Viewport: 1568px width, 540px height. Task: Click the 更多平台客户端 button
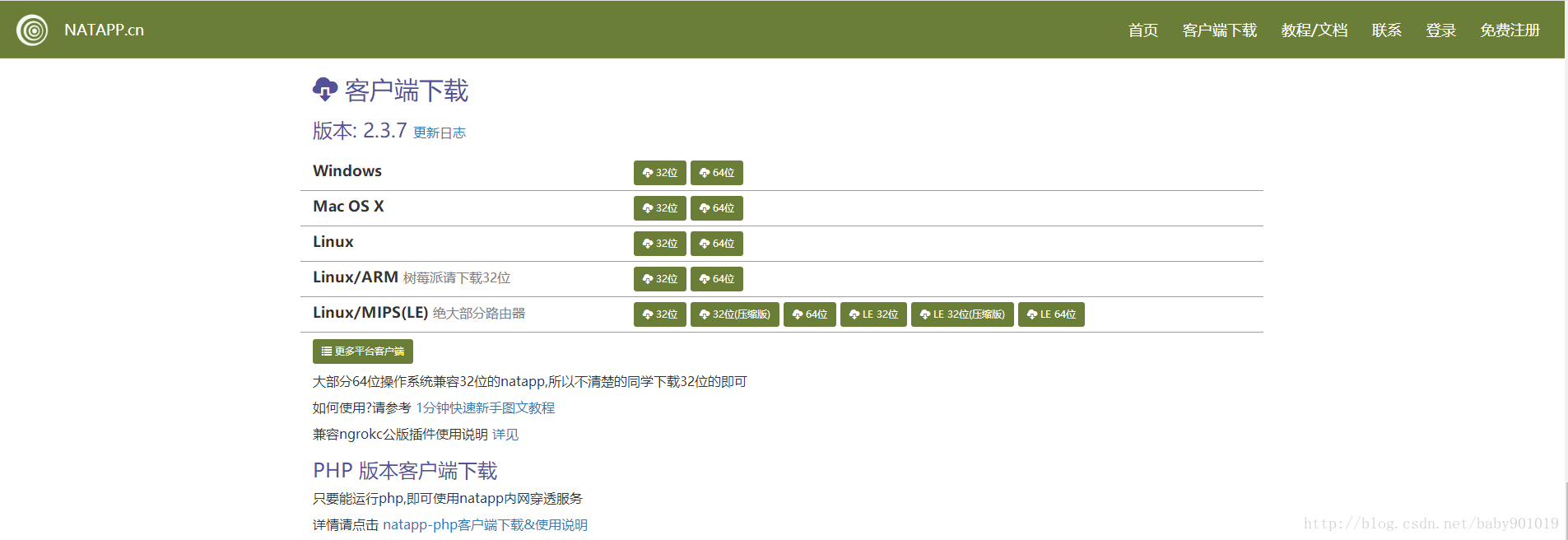pos(362,351)
